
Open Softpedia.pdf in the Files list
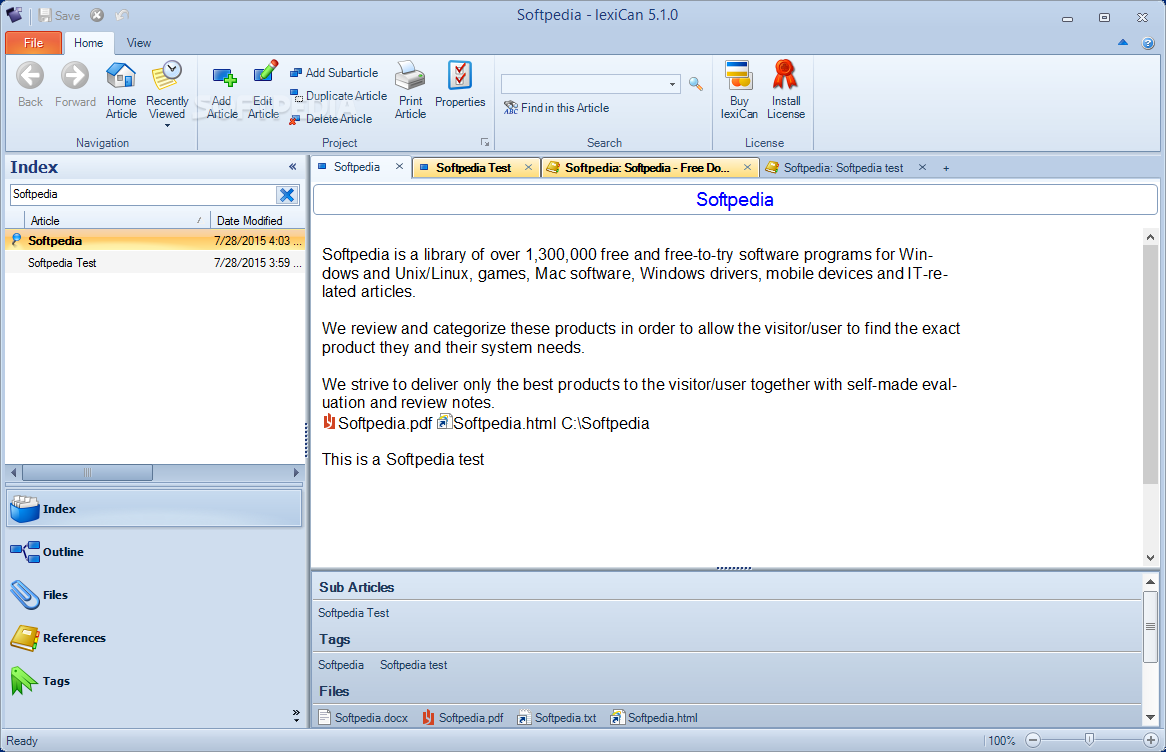tap(463, 718)
